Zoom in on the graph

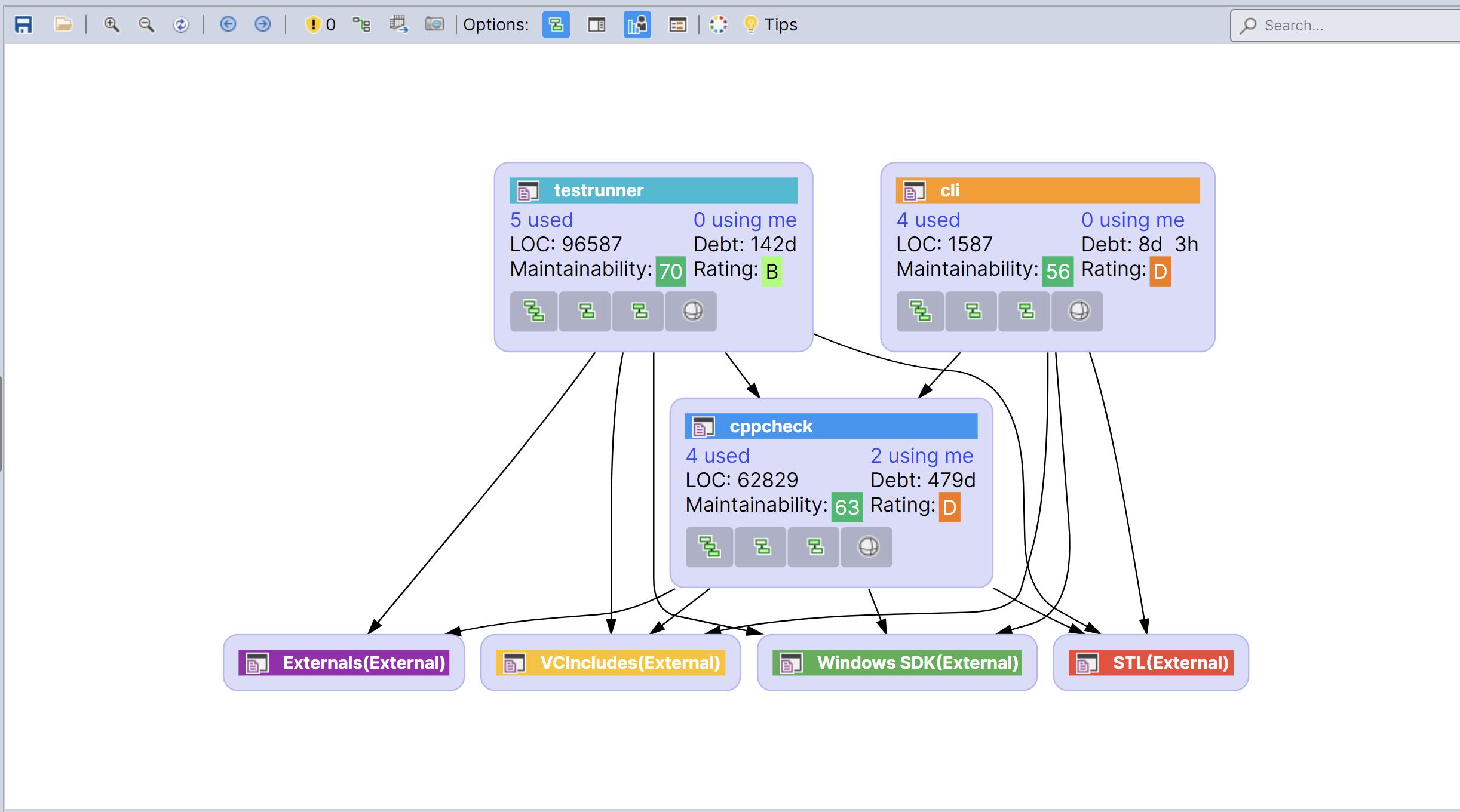[111, 24]
